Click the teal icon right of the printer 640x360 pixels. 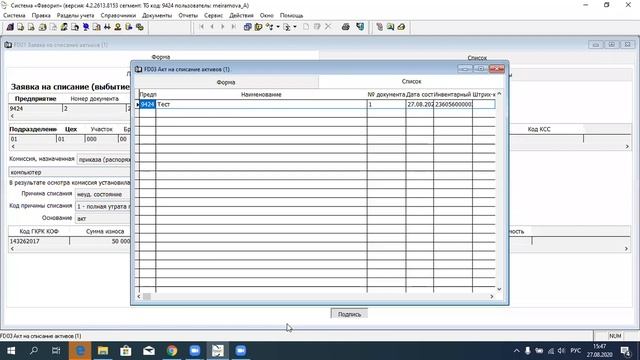[x=360, y=27]
